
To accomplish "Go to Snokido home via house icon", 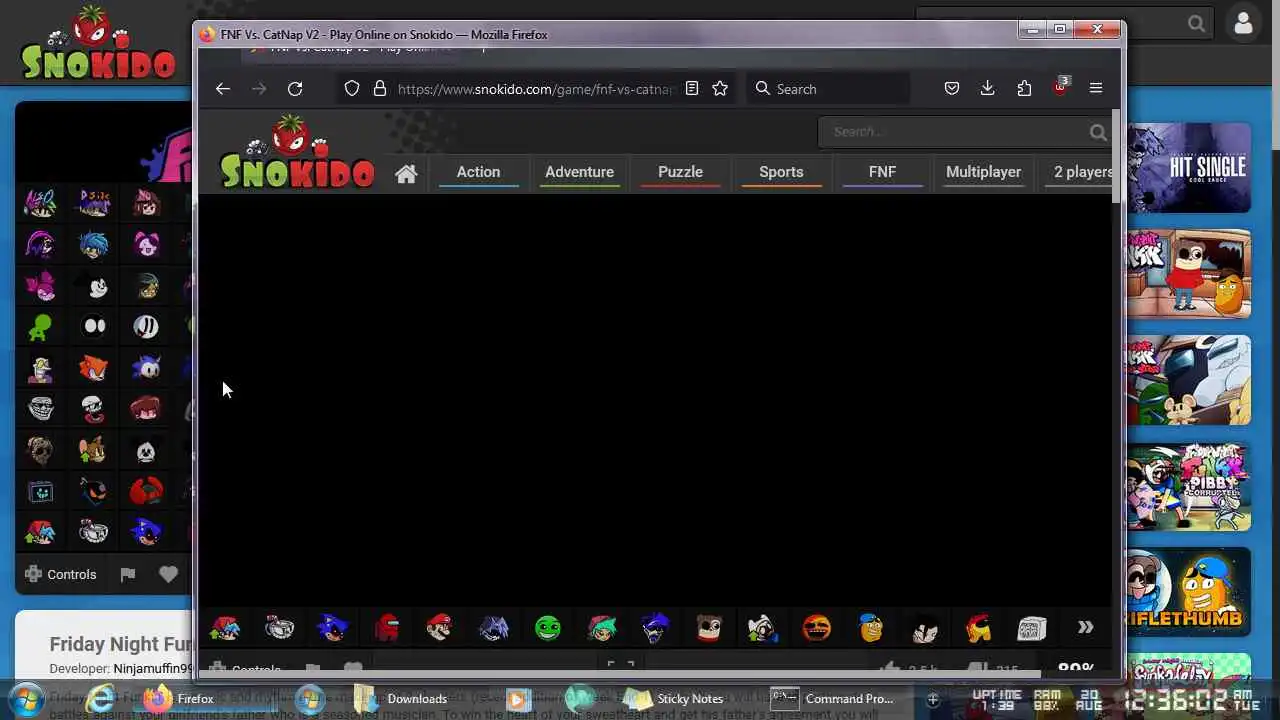I will coord(405,173).
